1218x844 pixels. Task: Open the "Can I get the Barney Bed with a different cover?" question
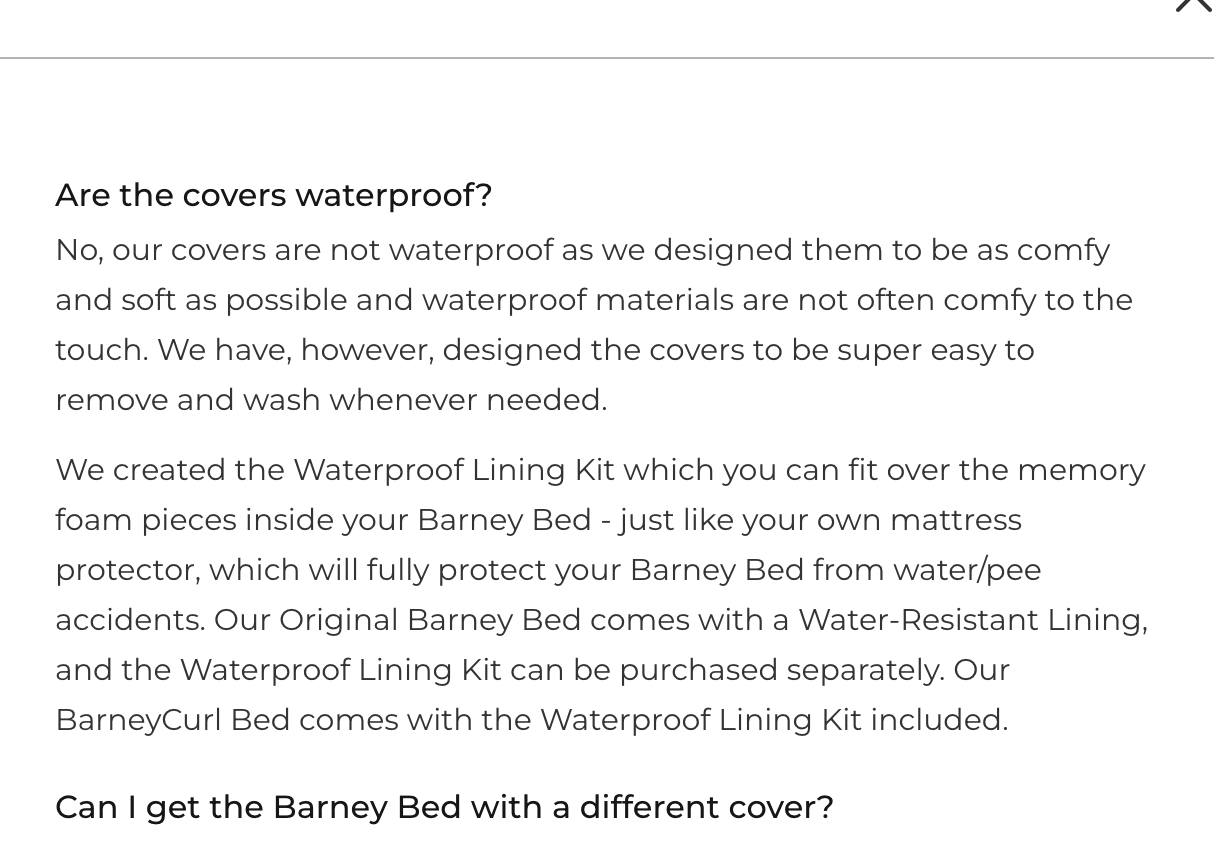[444, 807]
